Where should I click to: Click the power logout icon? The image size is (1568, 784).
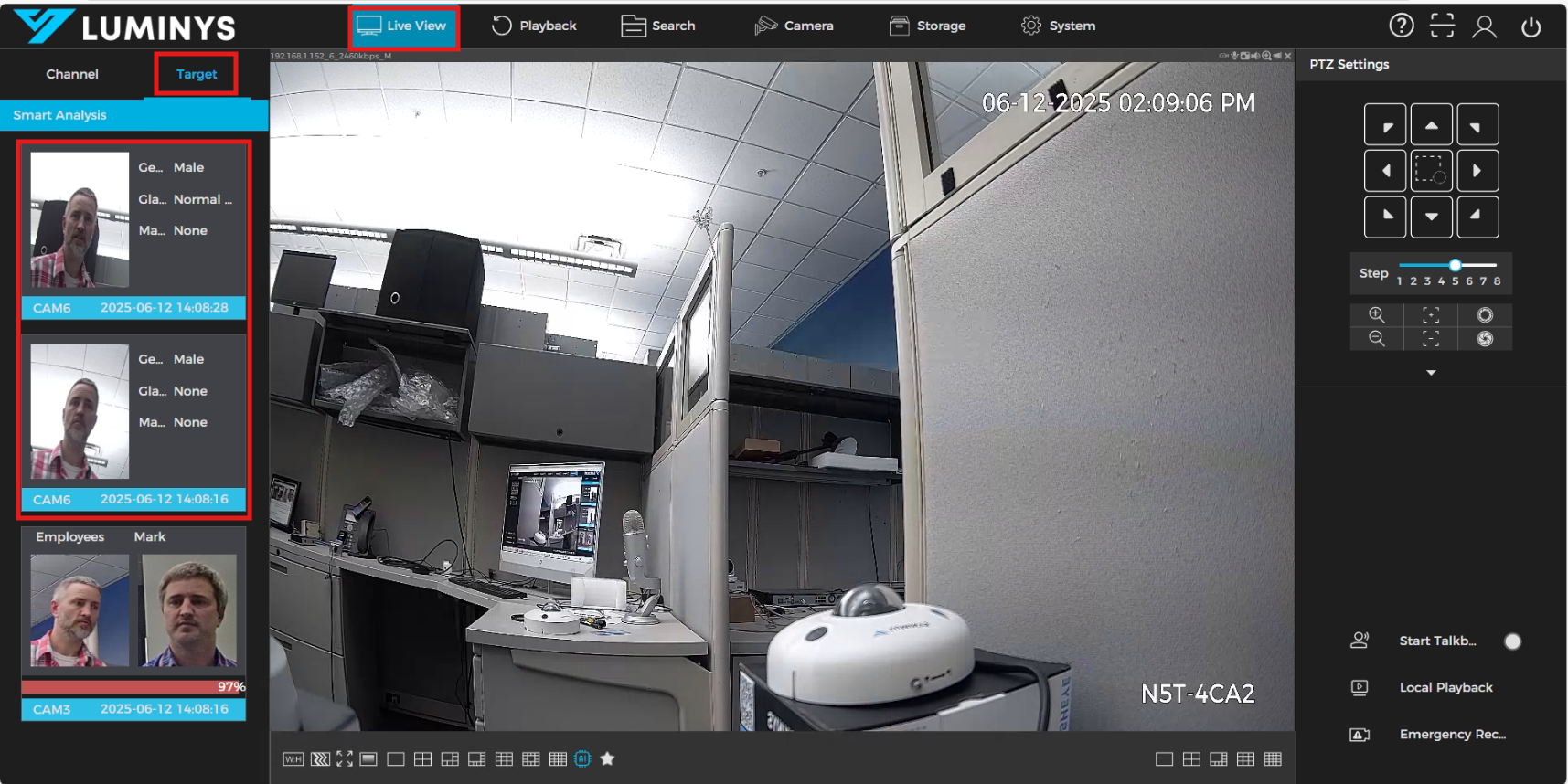(1531, 26)
